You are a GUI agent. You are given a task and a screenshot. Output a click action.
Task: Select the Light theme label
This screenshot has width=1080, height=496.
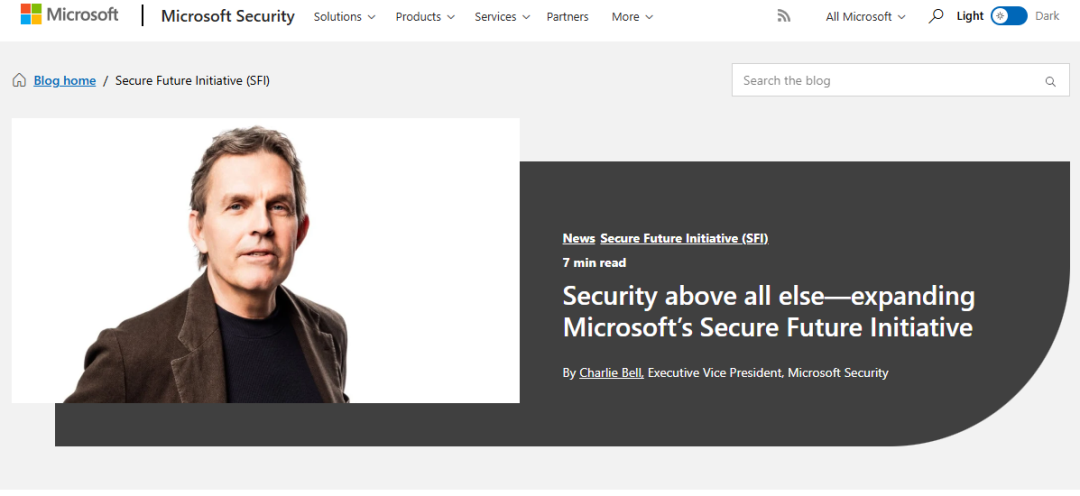point(970,16)
